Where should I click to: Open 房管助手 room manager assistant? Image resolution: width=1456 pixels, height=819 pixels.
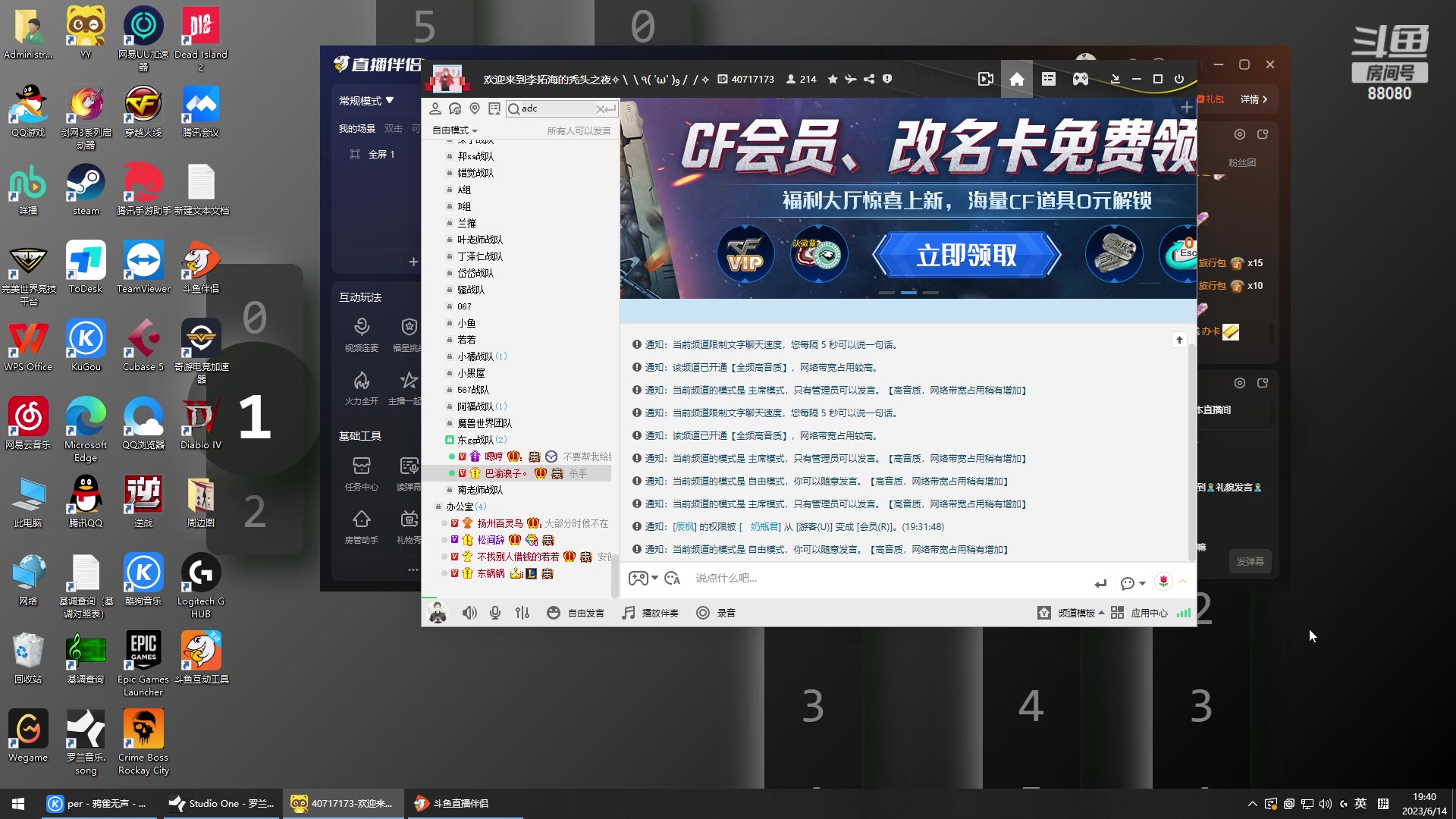[x=362, y=526]
